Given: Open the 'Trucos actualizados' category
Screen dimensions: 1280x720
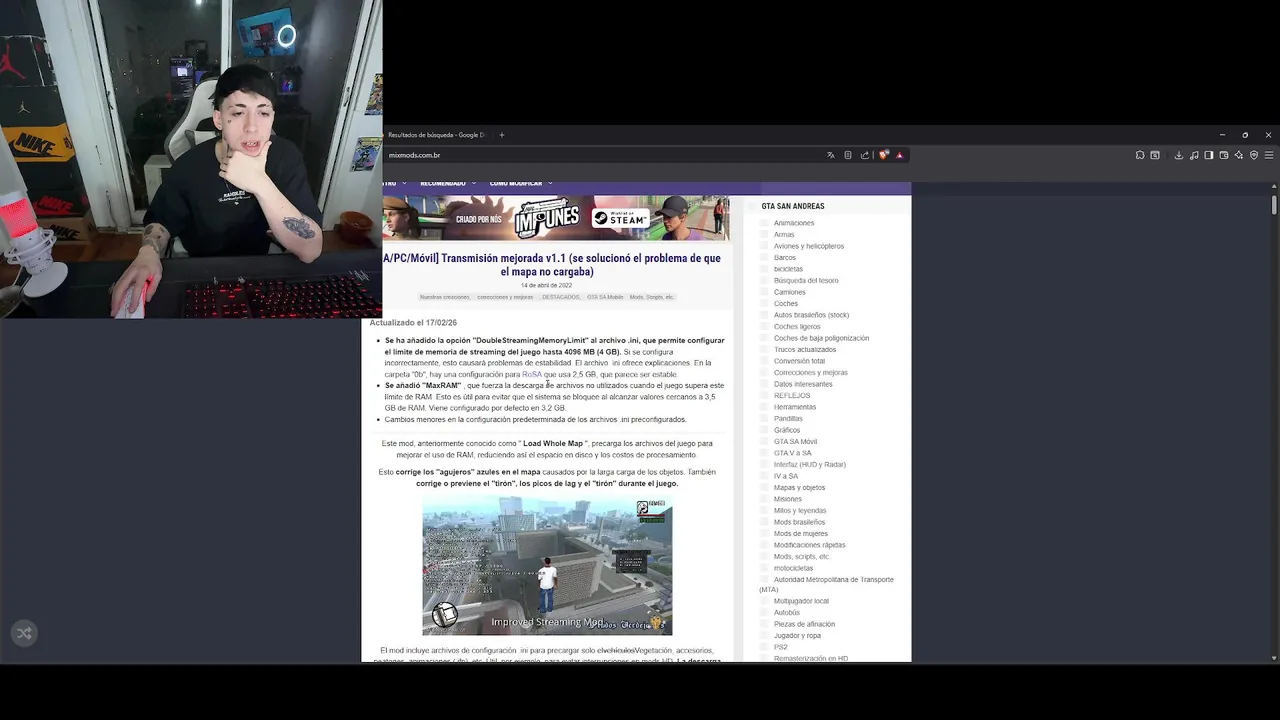Looking at the screenshot, I should (x=805, y=350).
